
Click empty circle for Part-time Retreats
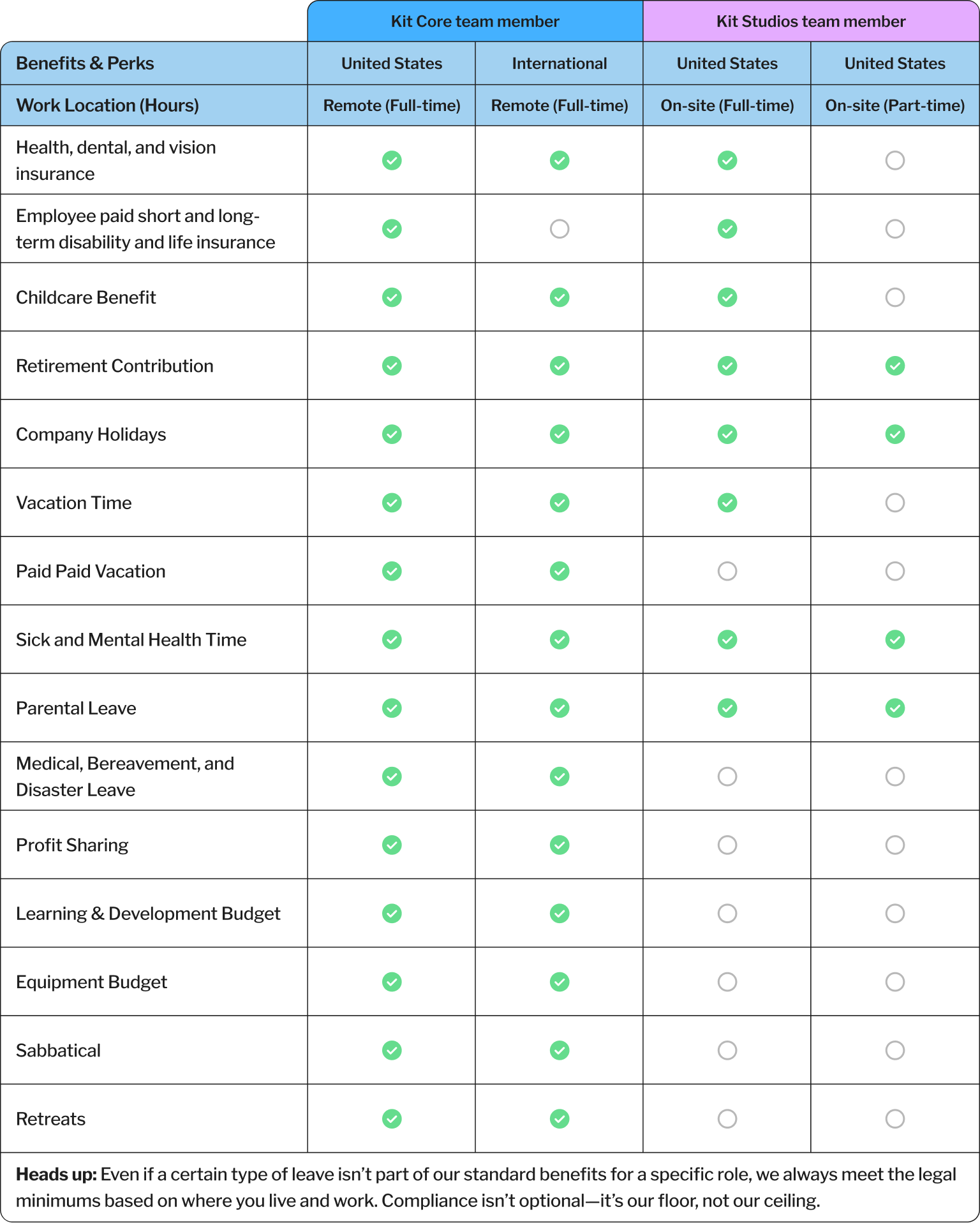pyautogui.click(x=895, y=1118)
